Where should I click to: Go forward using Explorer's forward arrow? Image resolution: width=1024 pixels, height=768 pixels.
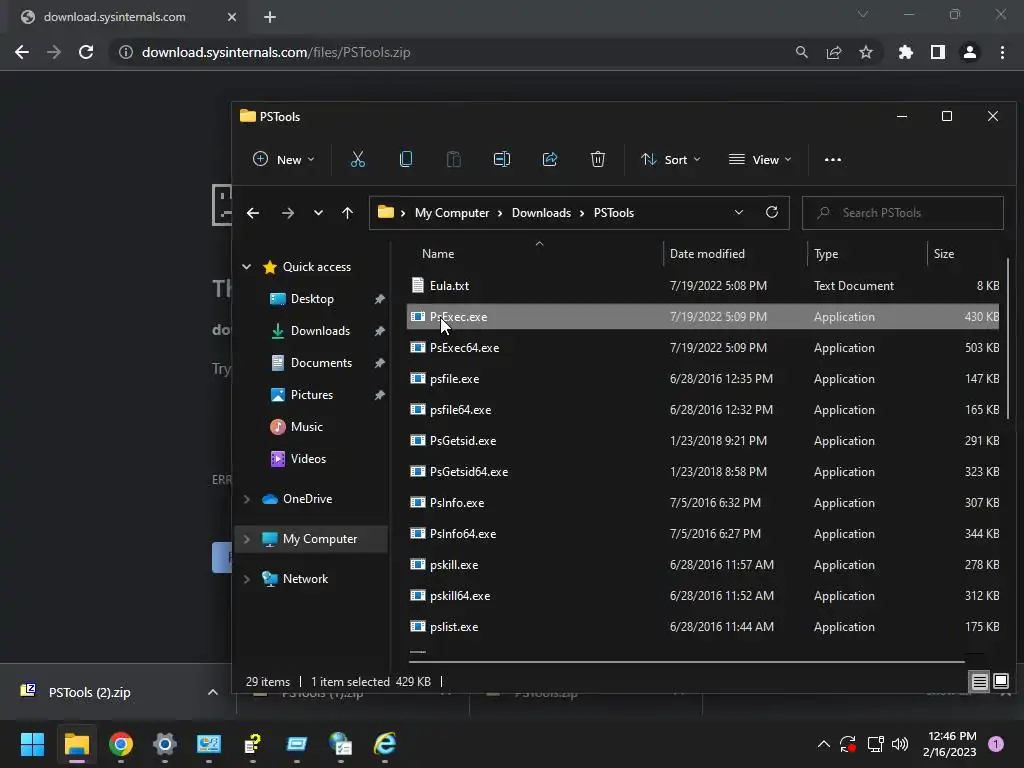287,213
